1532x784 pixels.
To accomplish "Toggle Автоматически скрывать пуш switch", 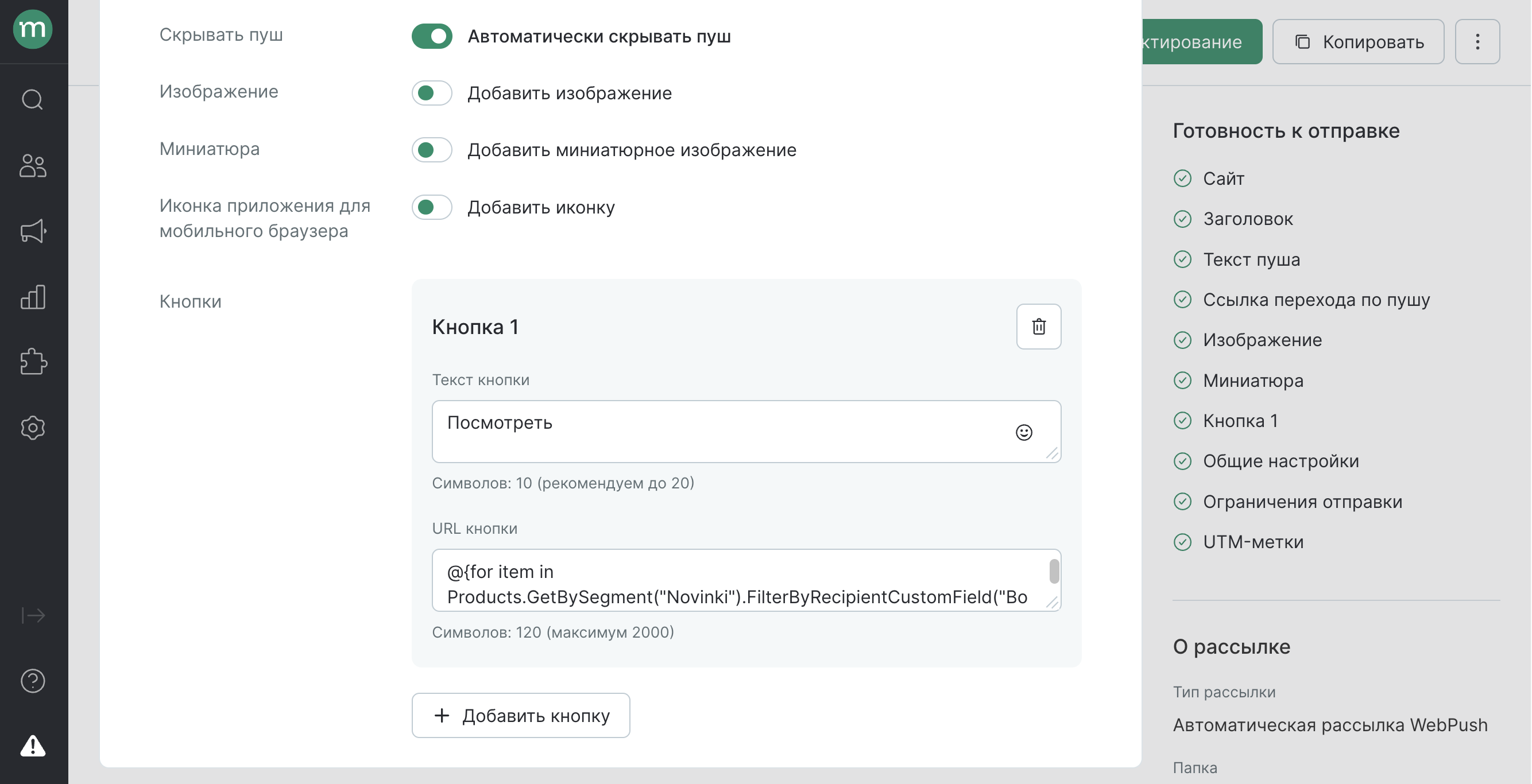I will tap(432, 36).
